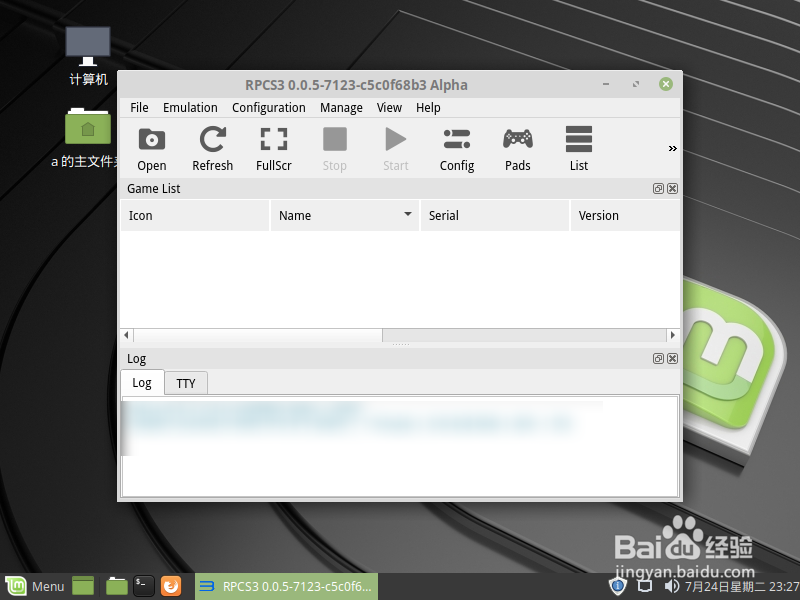Open the Linux Mint Menu
The height and width of the screenshot is (600, 800).
coord(35,586)
